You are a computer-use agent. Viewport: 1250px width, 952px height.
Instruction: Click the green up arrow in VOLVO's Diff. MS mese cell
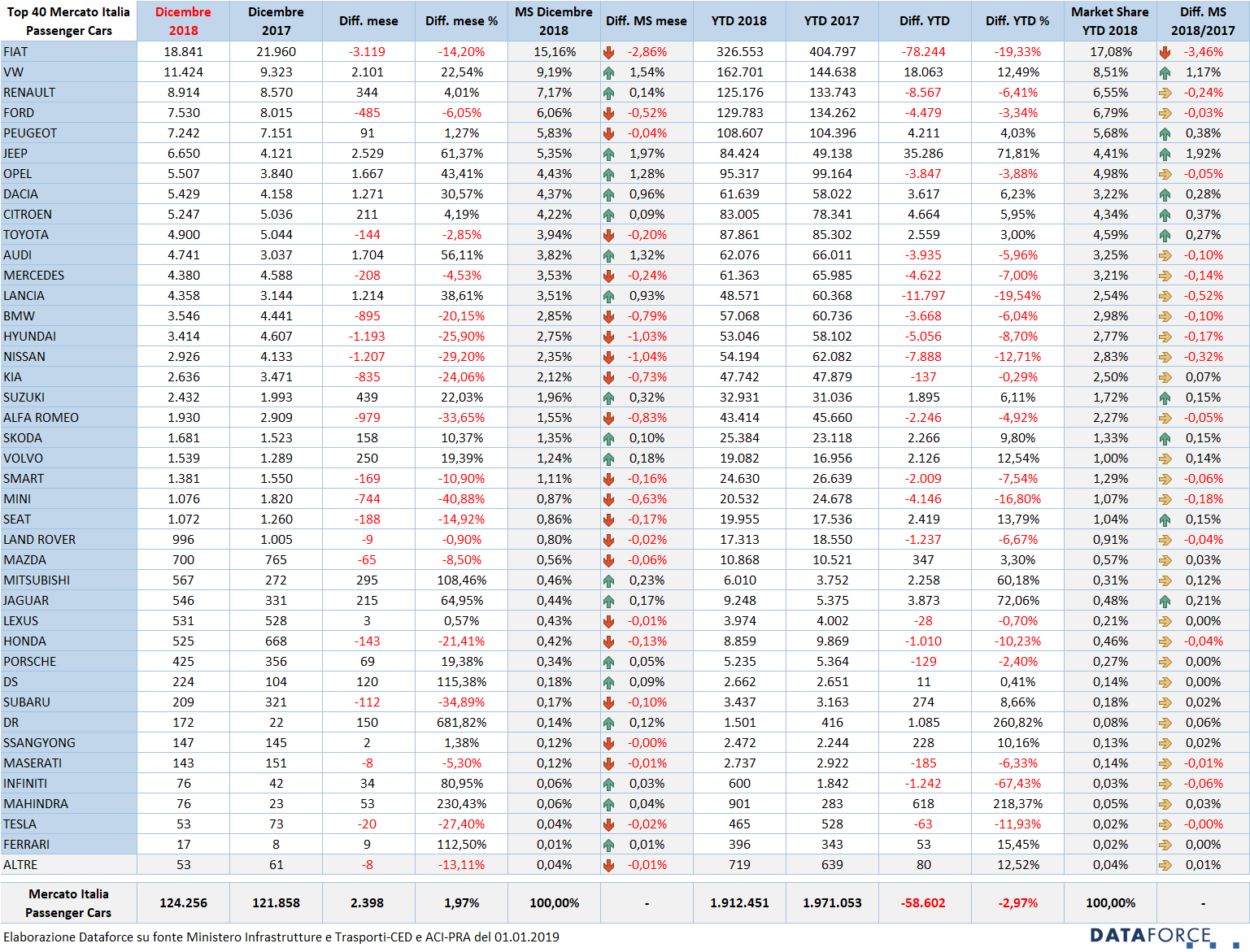(x=608, y=459)
